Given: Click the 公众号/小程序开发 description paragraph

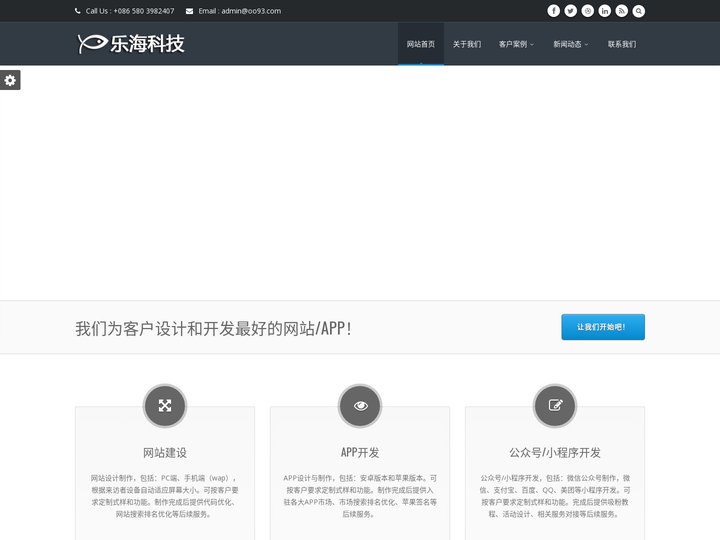Looking at the screenshot, I should 555,496.
